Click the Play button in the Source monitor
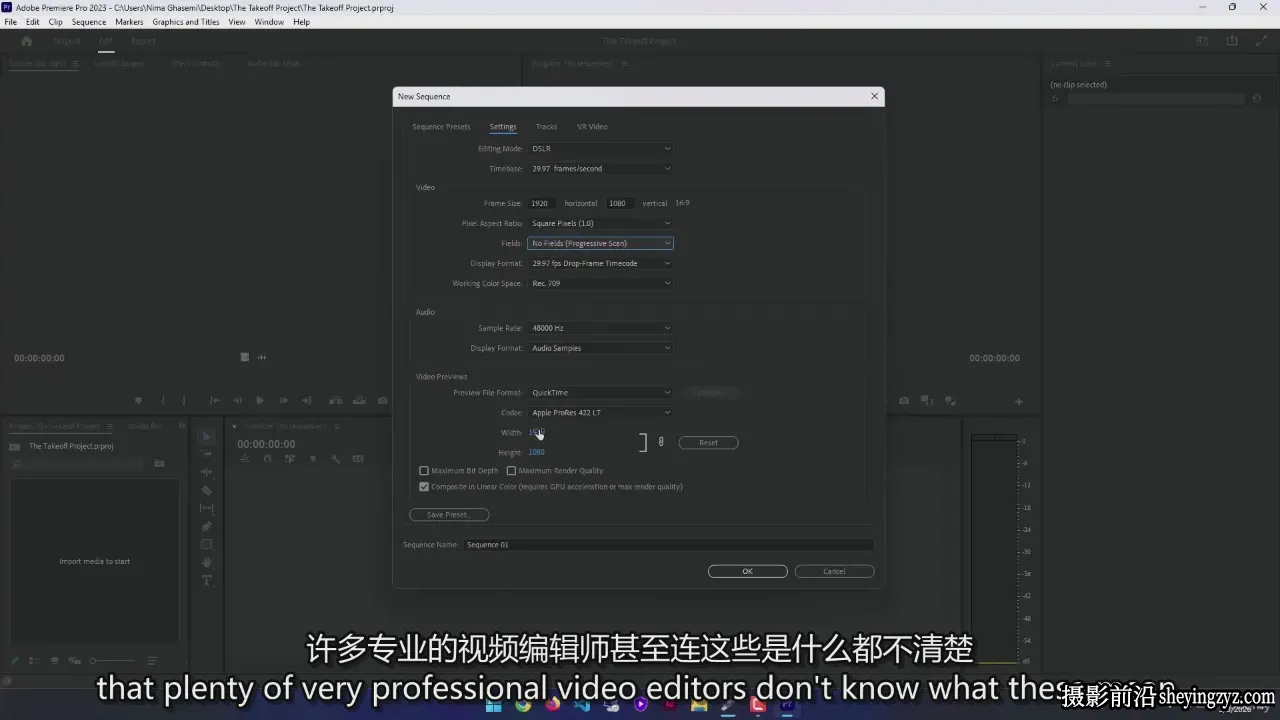Viewport: 1280px width, 720px height. click(260, 400)
